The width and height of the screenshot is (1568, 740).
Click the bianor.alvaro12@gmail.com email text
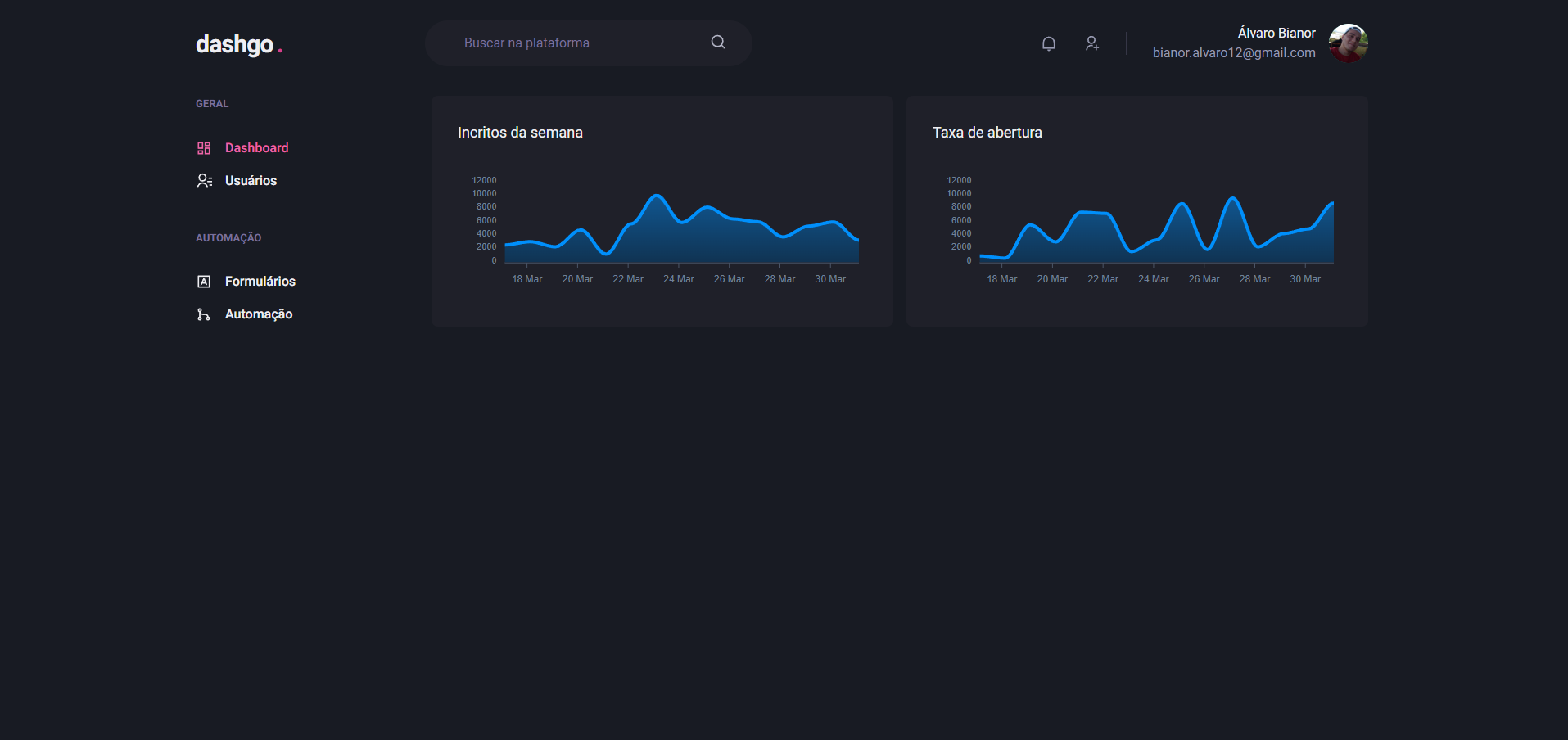[x=1233, y=53]
